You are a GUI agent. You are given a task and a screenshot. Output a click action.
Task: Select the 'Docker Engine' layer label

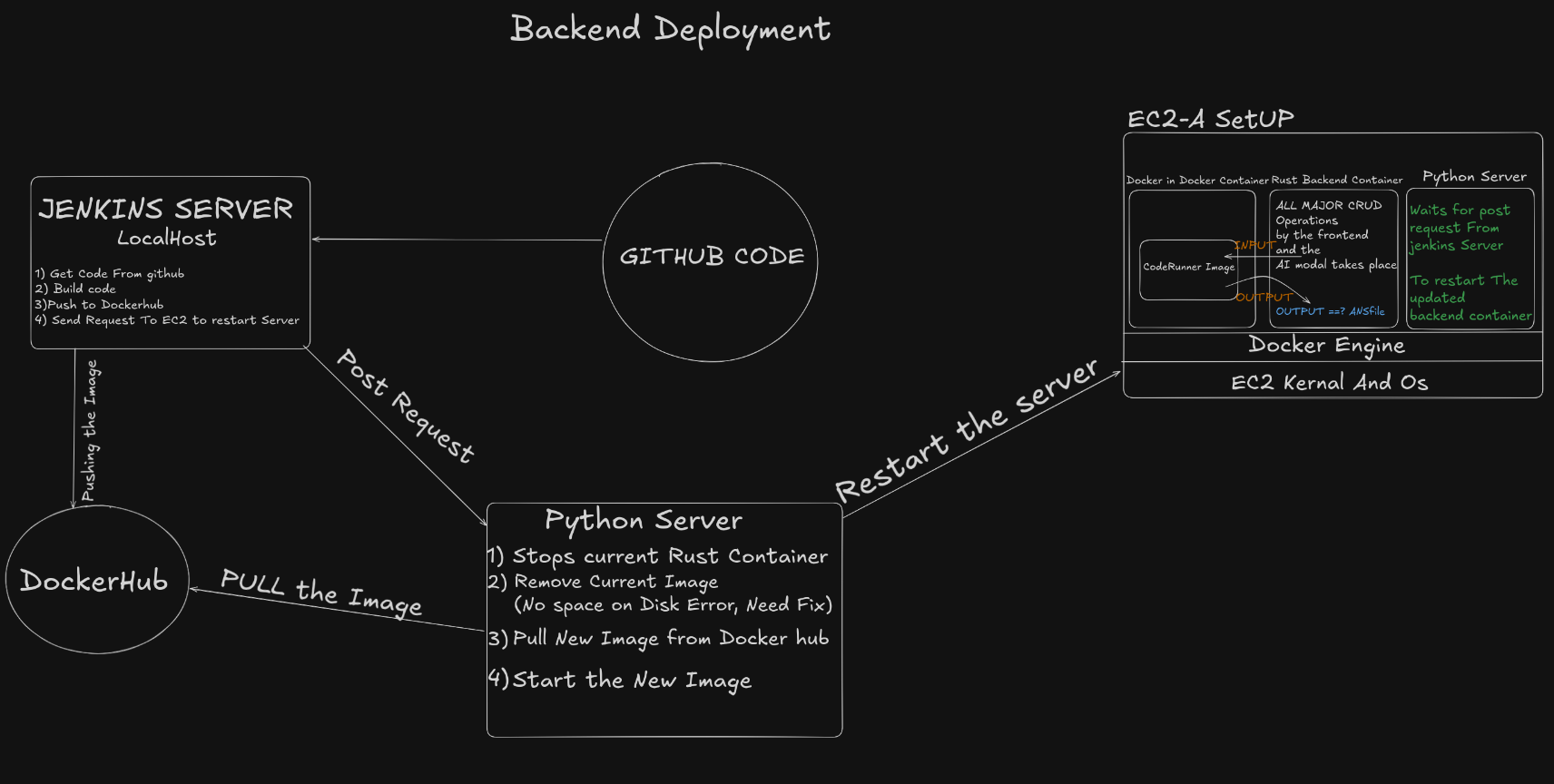(1326, 346)
